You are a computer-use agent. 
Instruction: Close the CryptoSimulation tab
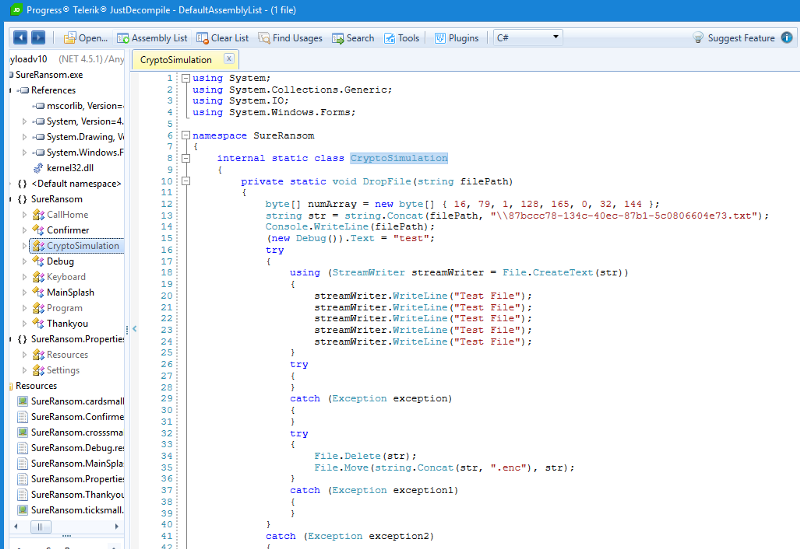229,59
